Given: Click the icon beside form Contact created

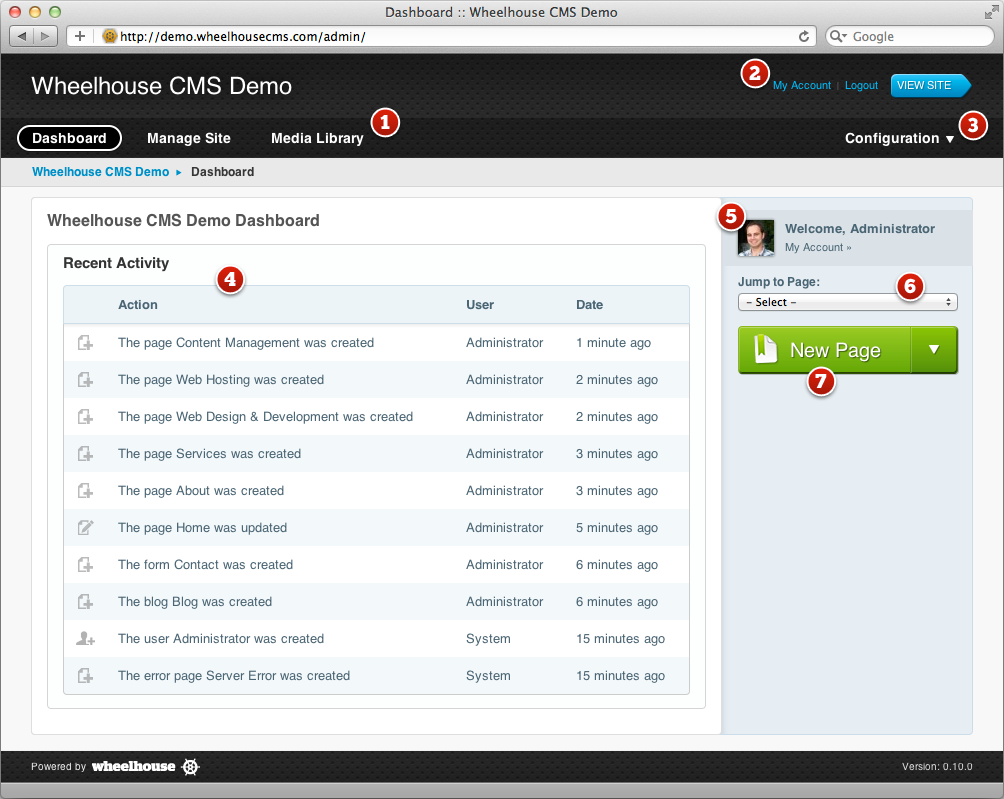Looking at the screenshot, I should click(x=85, y=565).
